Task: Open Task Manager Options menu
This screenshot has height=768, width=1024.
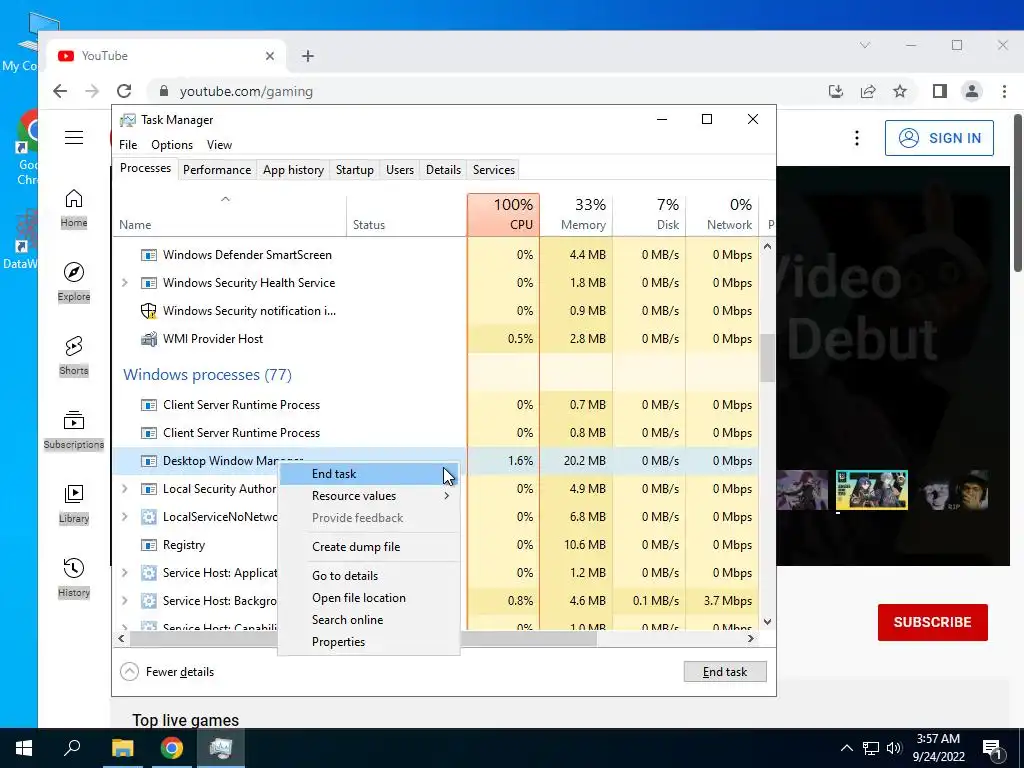Action: point(172,145)
